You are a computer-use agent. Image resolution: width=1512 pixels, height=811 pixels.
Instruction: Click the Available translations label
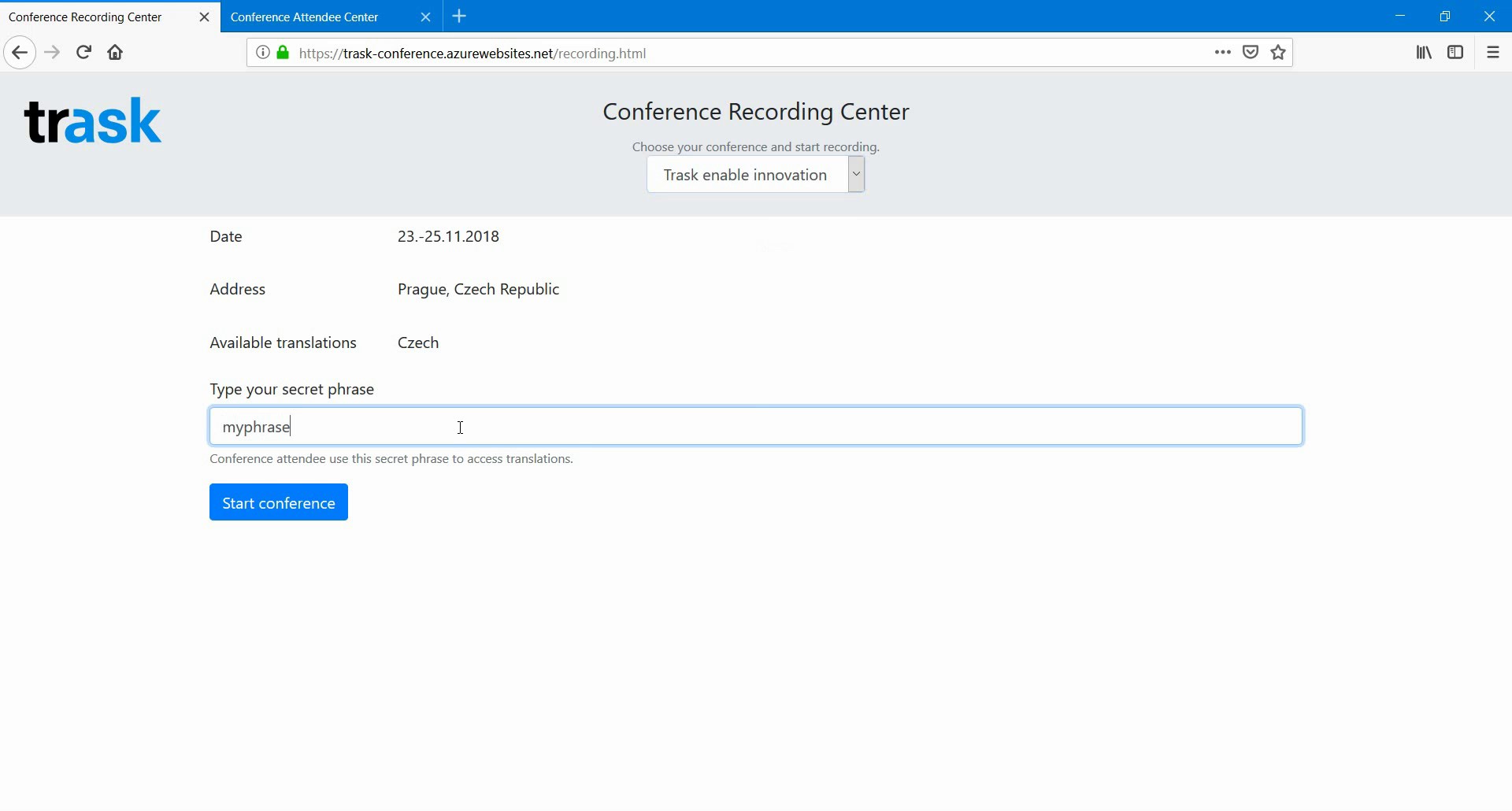[283, 343]
